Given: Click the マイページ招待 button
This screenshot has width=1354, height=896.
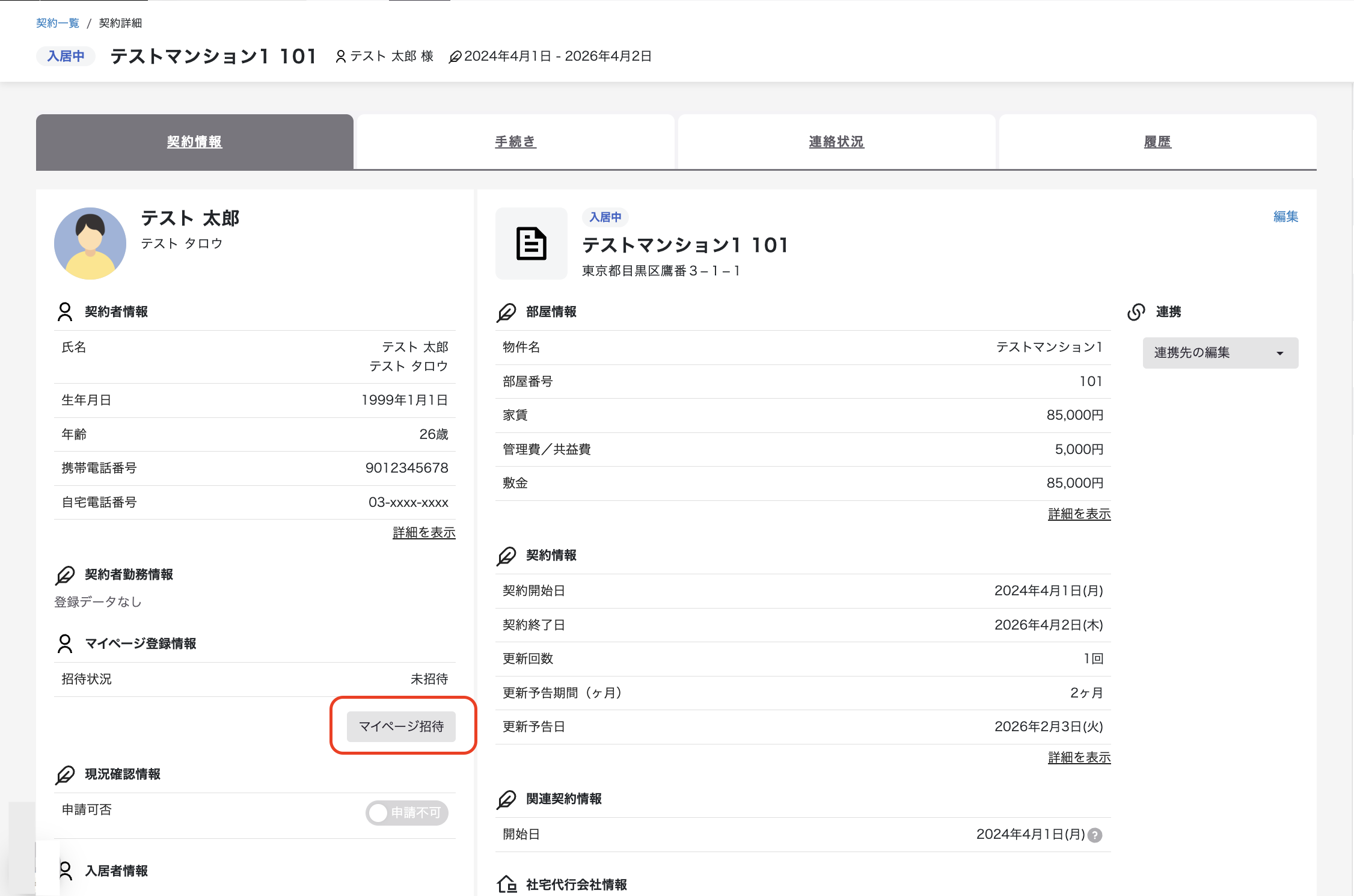Looking at the screenshot, I should pos(401,726).
